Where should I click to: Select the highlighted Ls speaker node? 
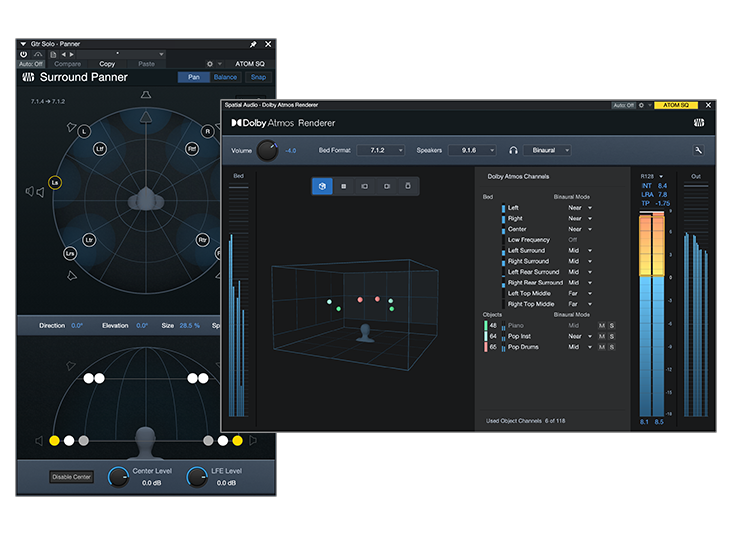(55, 183)
